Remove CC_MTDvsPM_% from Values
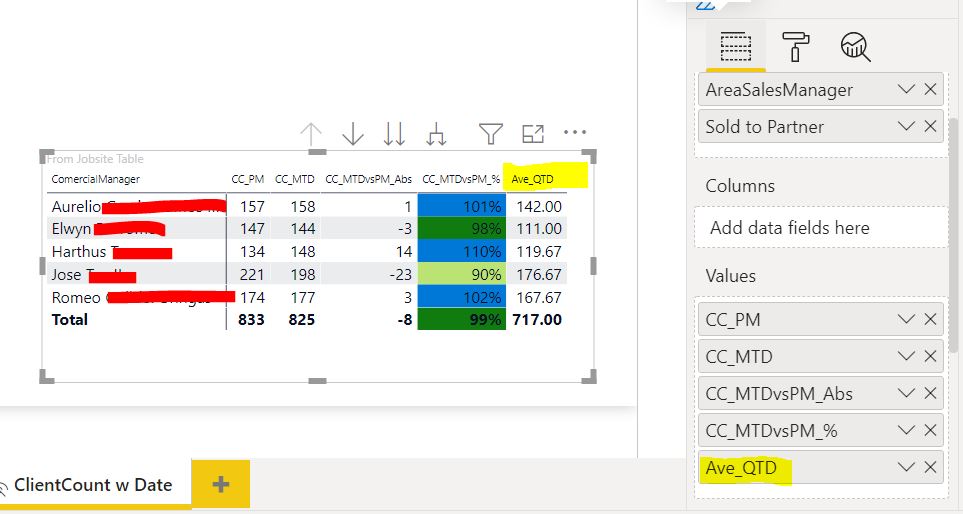The width and height of the screenshot is (963, 514). [930, 430]
